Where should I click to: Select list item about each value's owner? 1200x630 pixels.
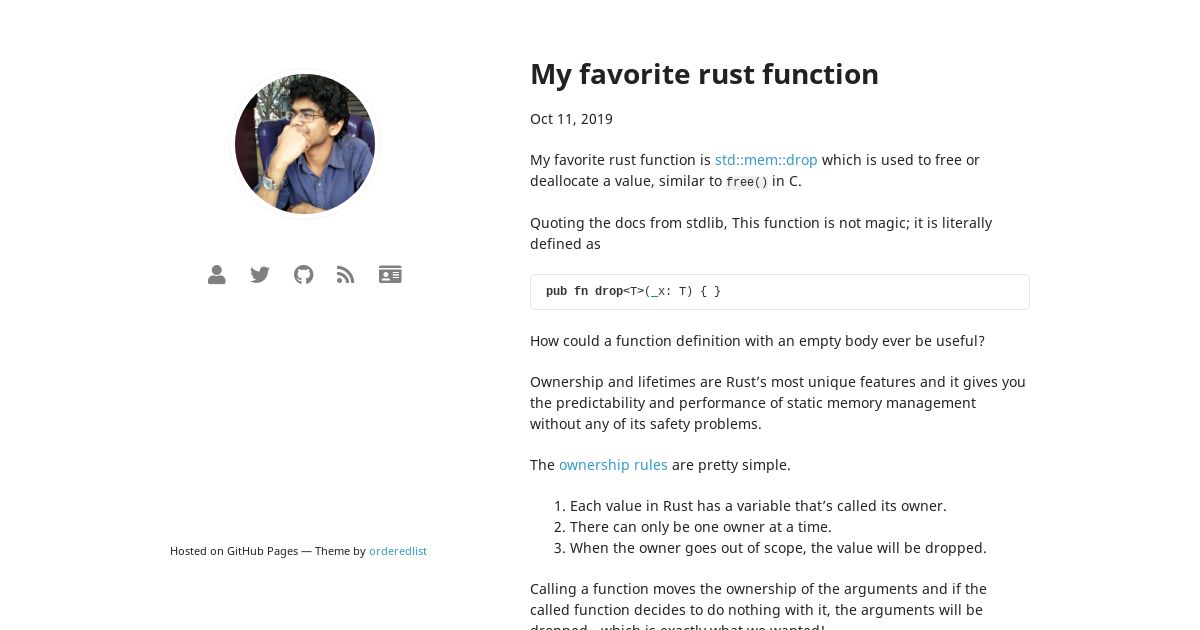coord(758,506)
